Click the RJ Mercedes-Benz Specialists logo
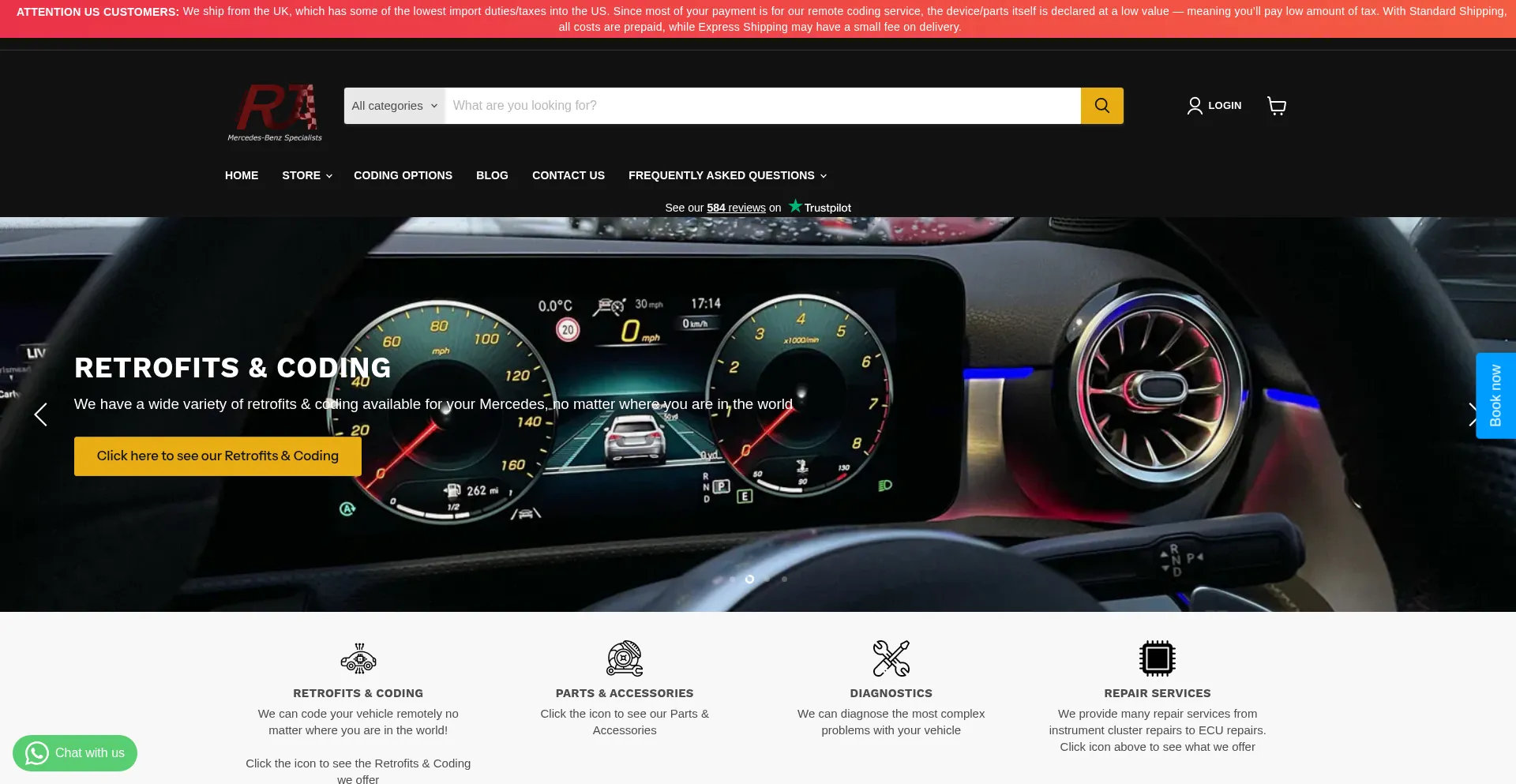The image size is (1516, 784). (x=275, y=112)
